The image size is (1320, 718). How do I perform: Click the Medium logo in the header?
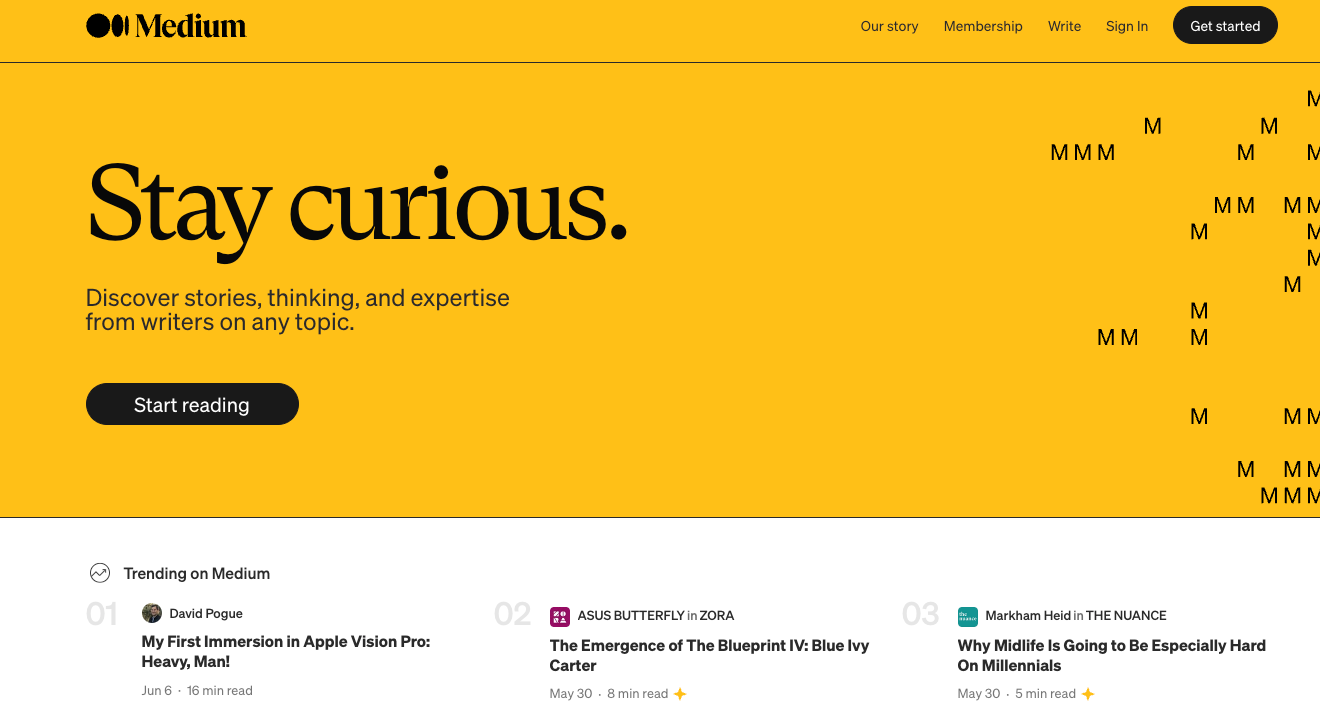coord(166,25)
